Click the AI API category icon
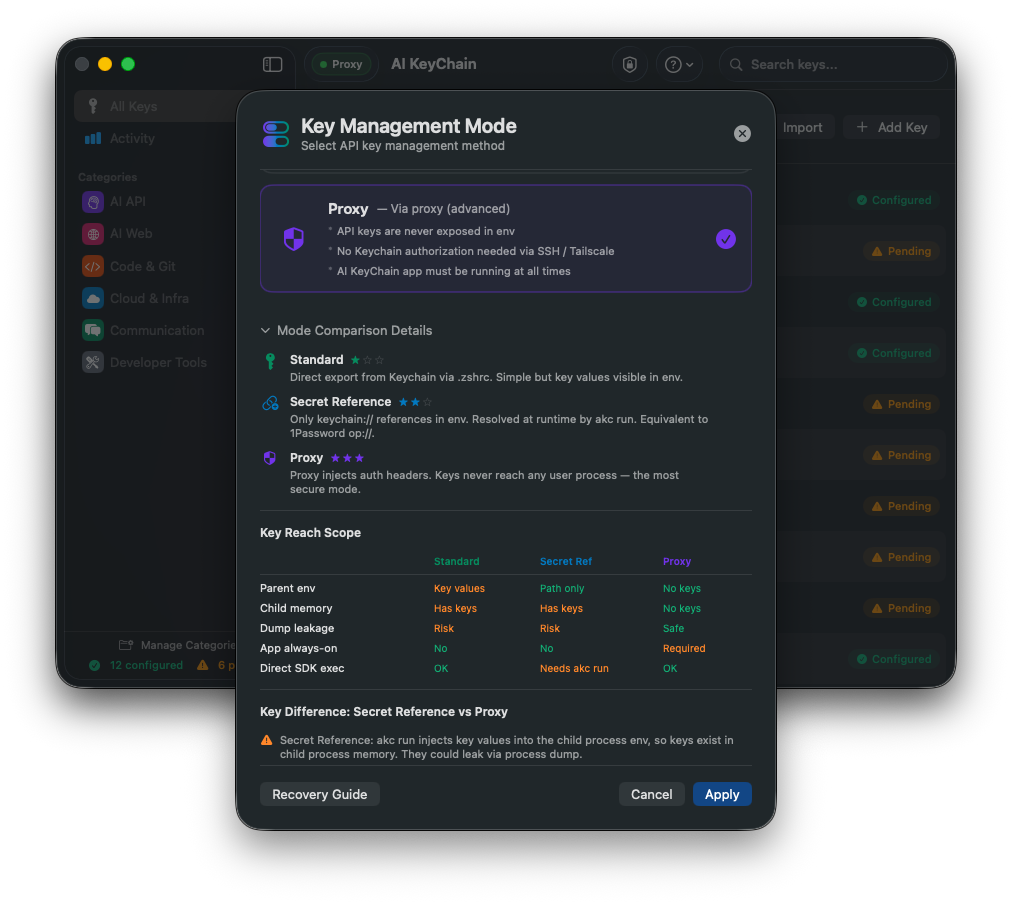 click(x=93, y=202)
